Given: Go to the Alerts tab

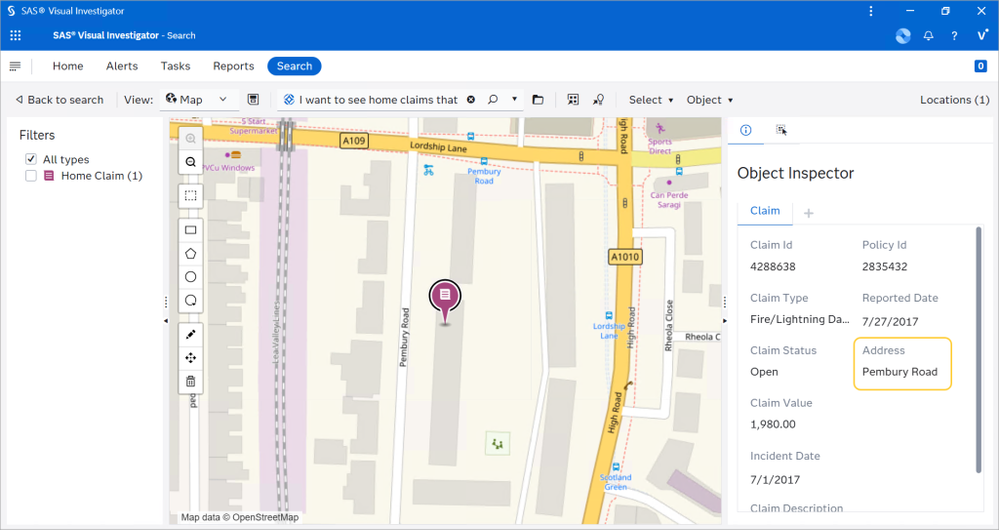Looking at the screenshot, I should click(x=122, y=66).
